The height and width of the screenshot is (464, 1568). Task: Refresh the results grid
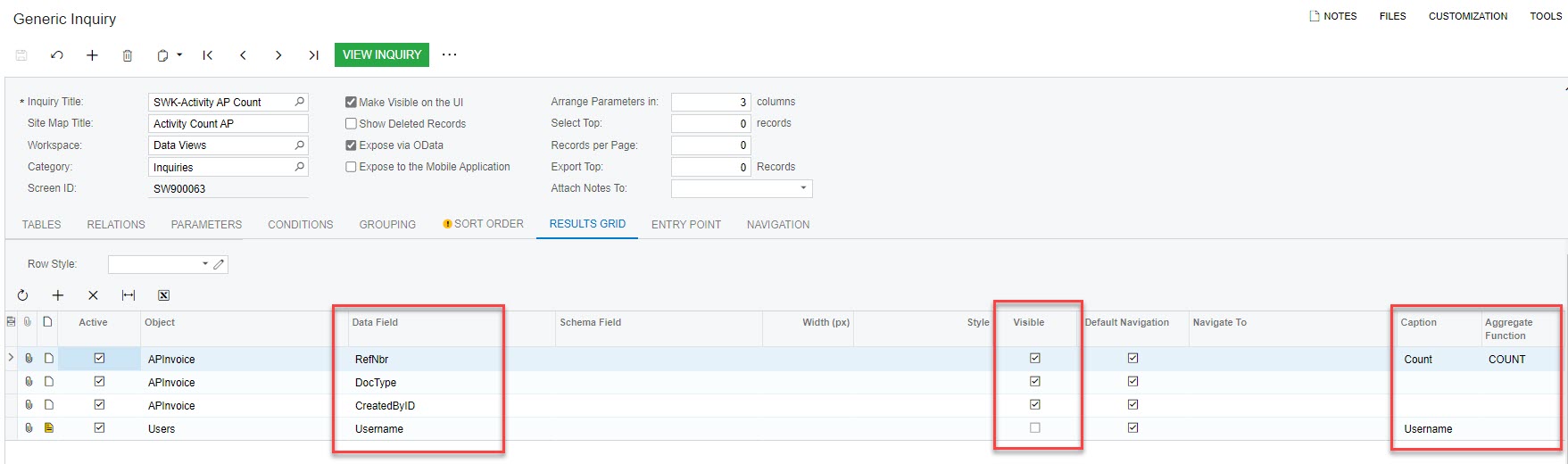(x=22, y=295)
